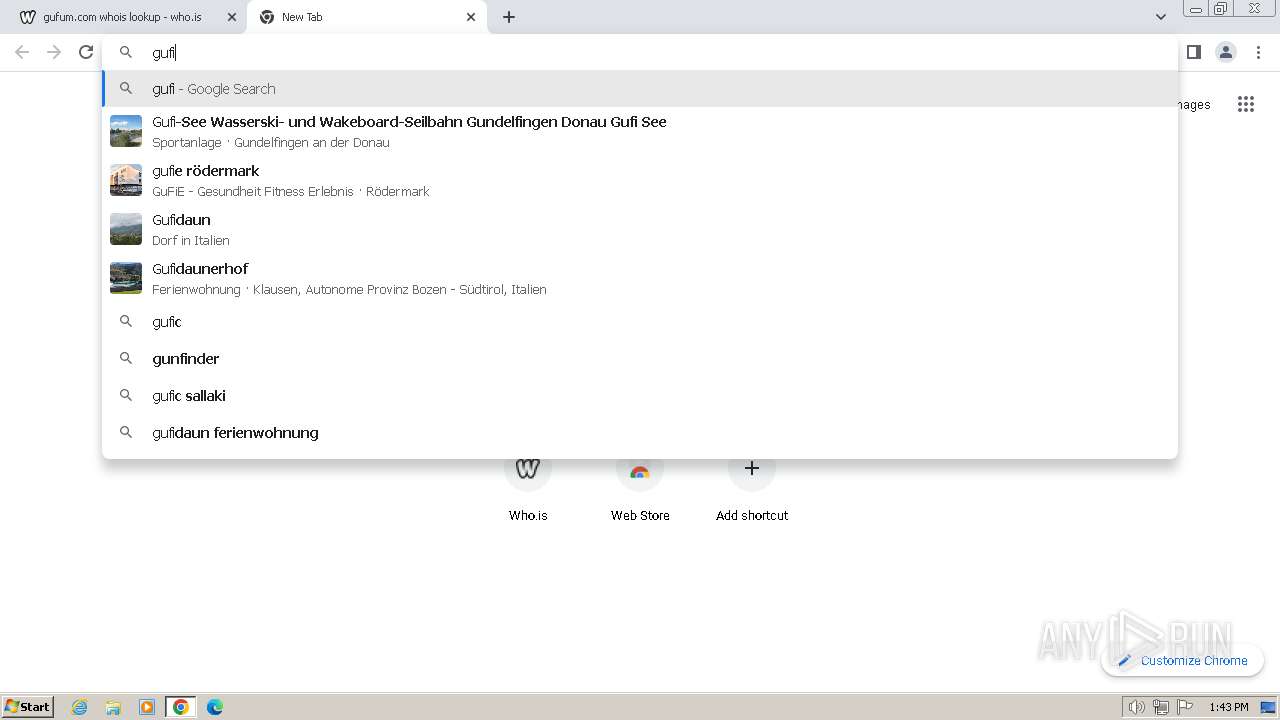Click the Add shortcut plus tile
Screen dimensions: 1280x720
pos(752,468)
